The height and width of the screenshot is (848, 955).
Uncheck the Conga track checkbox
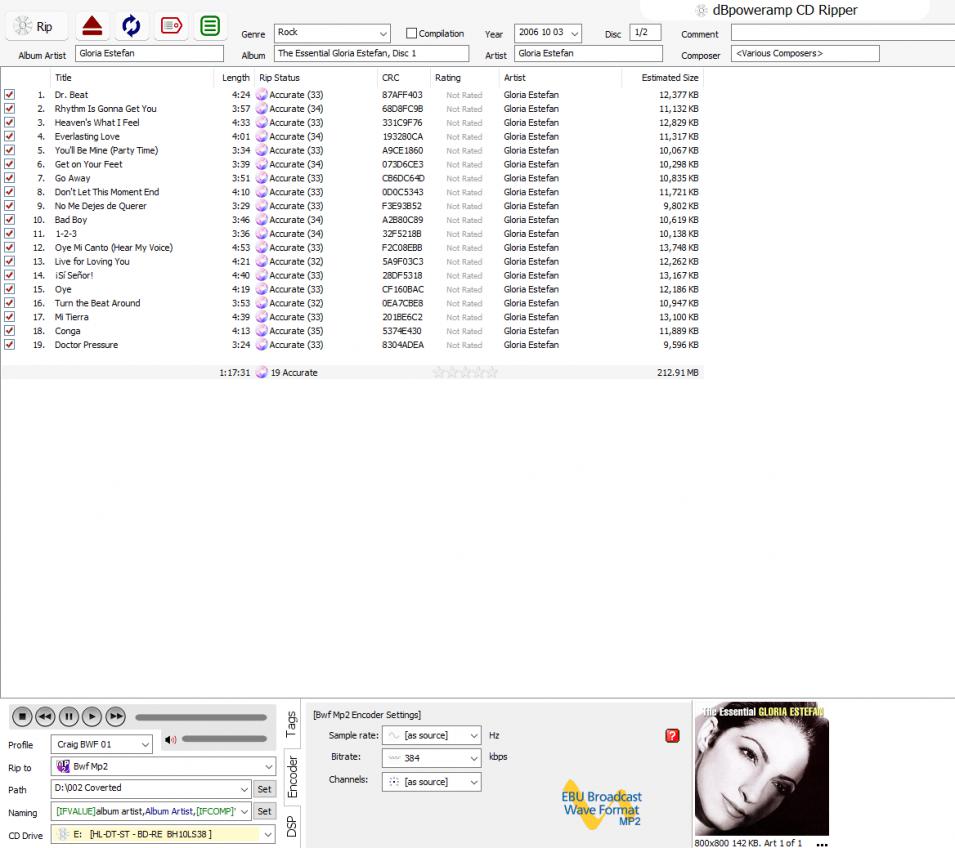tap(10, 331)
